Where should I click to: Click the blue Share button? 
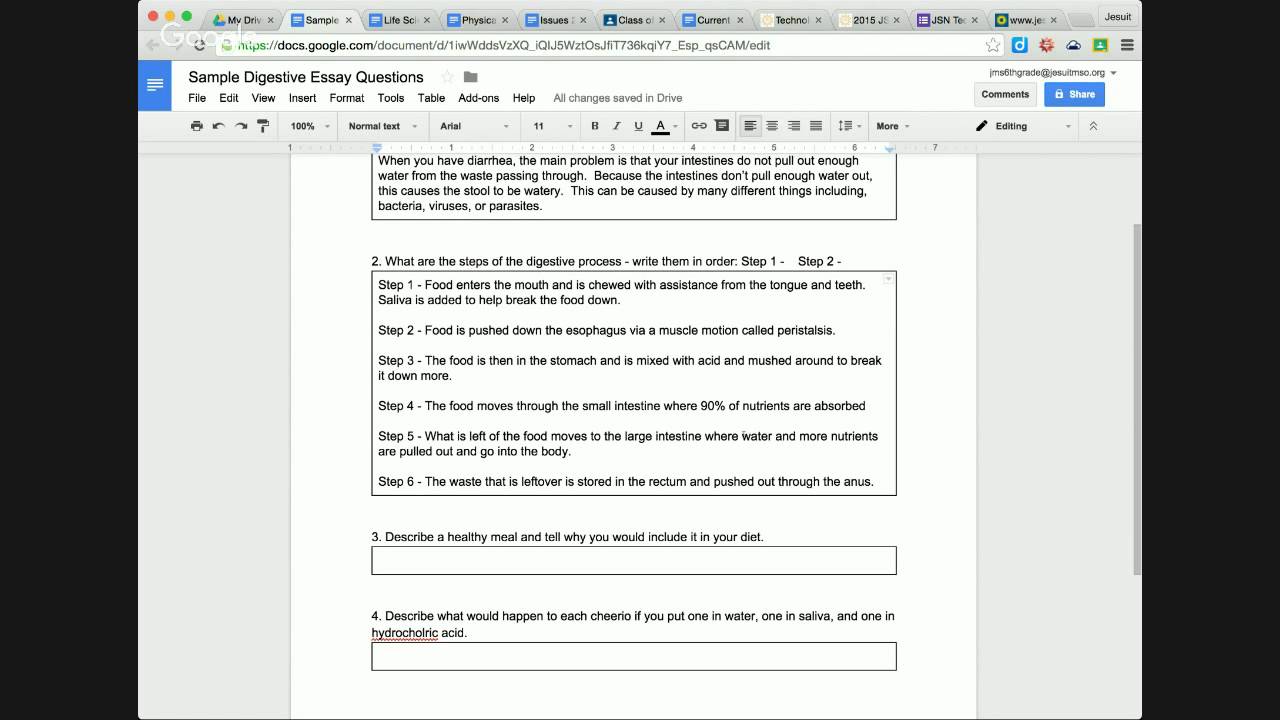tap(1074, 94)
